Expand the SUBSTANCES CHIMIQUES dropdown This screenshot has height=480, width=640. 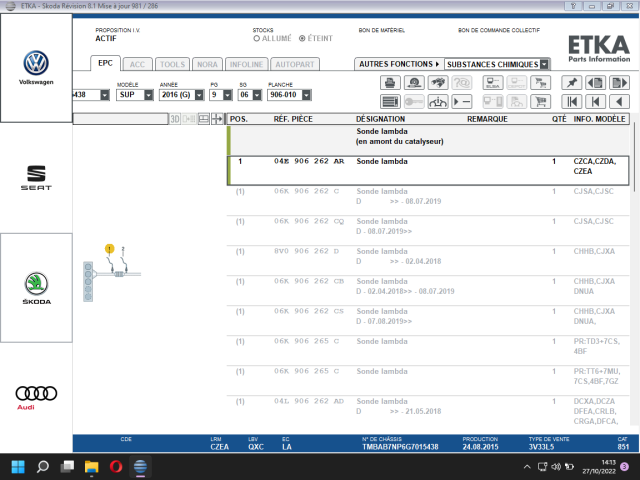tap(544, 64)
